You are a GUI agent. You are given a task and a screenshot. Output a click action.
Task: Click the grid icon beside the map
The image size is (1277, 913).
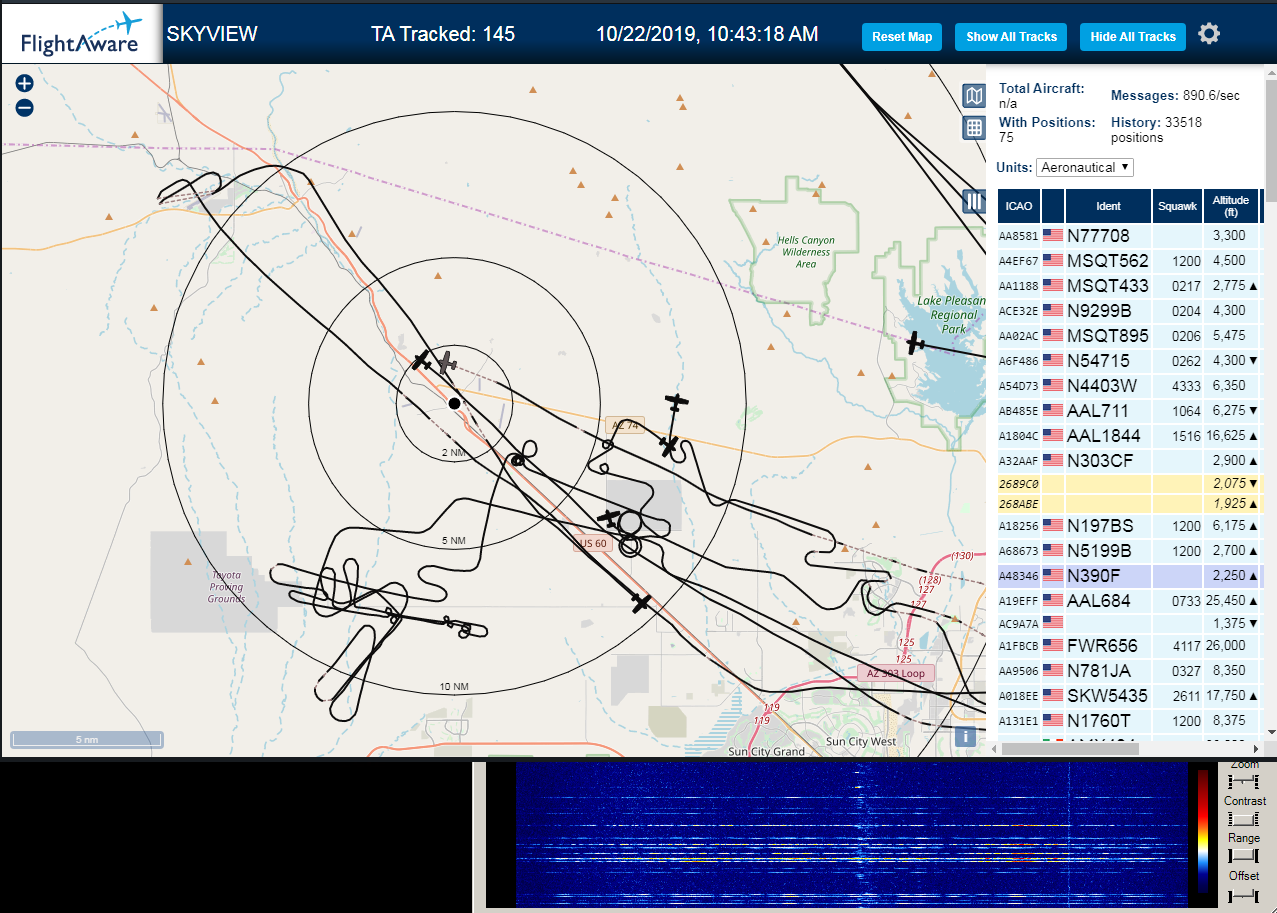(974, 128)
